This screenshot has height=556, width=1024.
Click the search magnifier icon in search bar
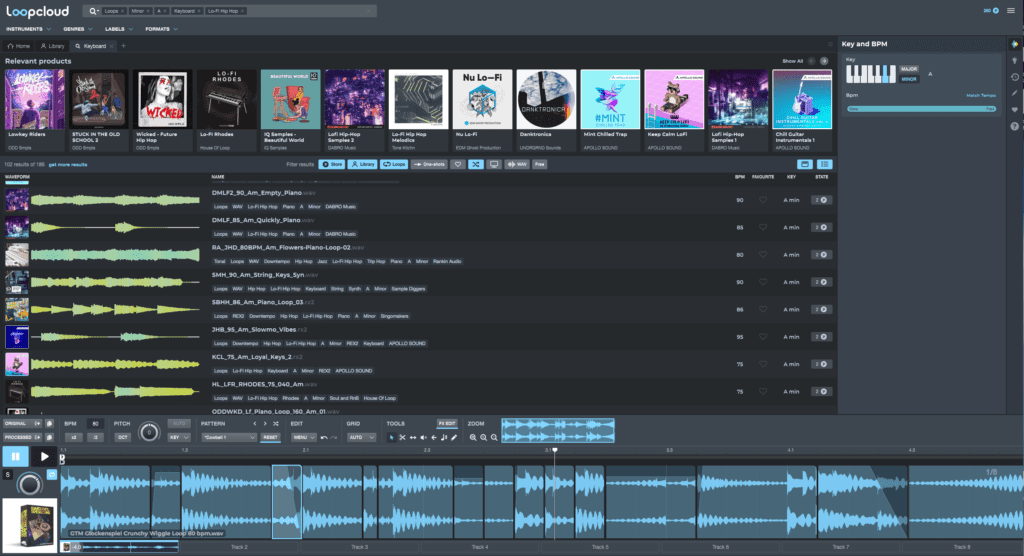coord(93,11)
